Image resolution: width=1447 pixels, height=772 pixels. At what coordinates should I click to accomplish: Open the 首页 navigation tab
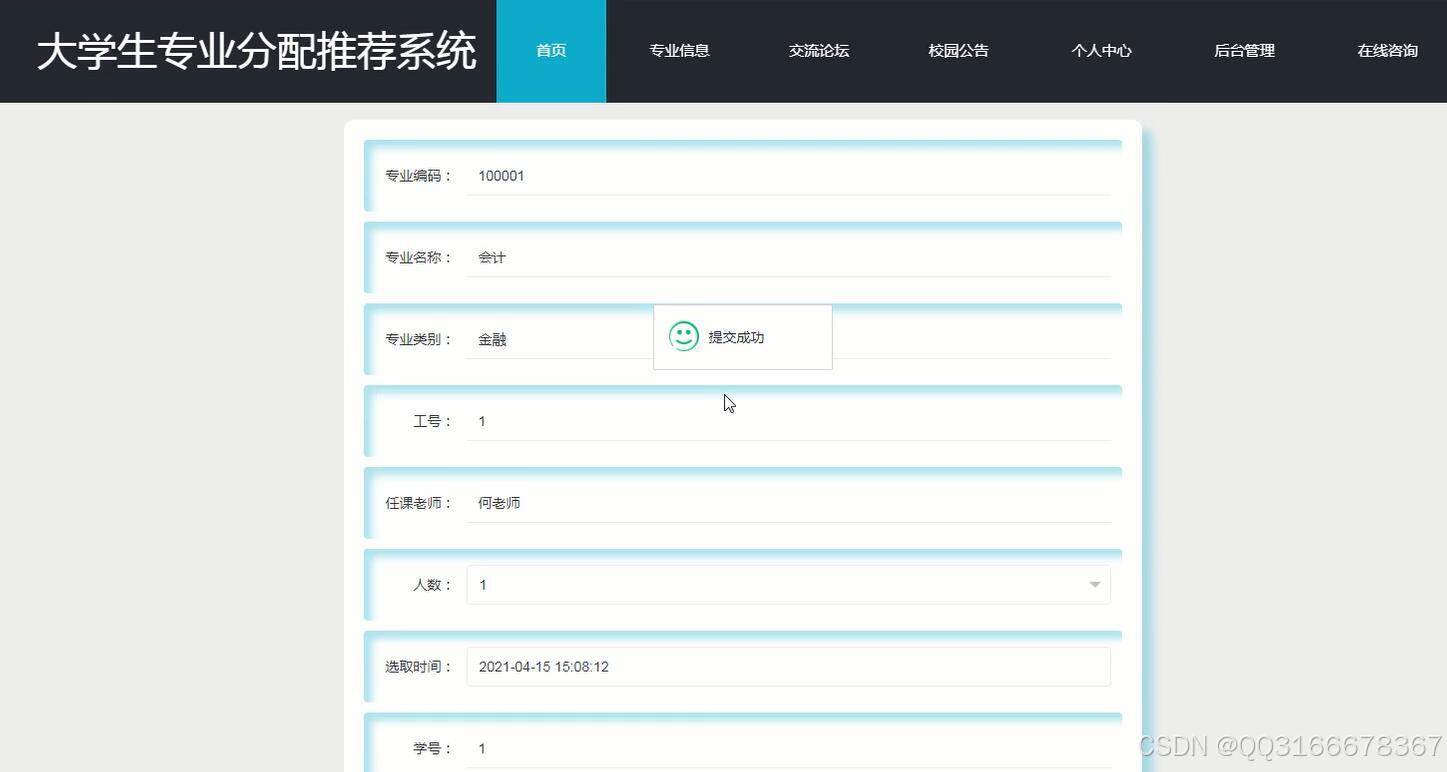pyautogui.click(x=551, y=51)
